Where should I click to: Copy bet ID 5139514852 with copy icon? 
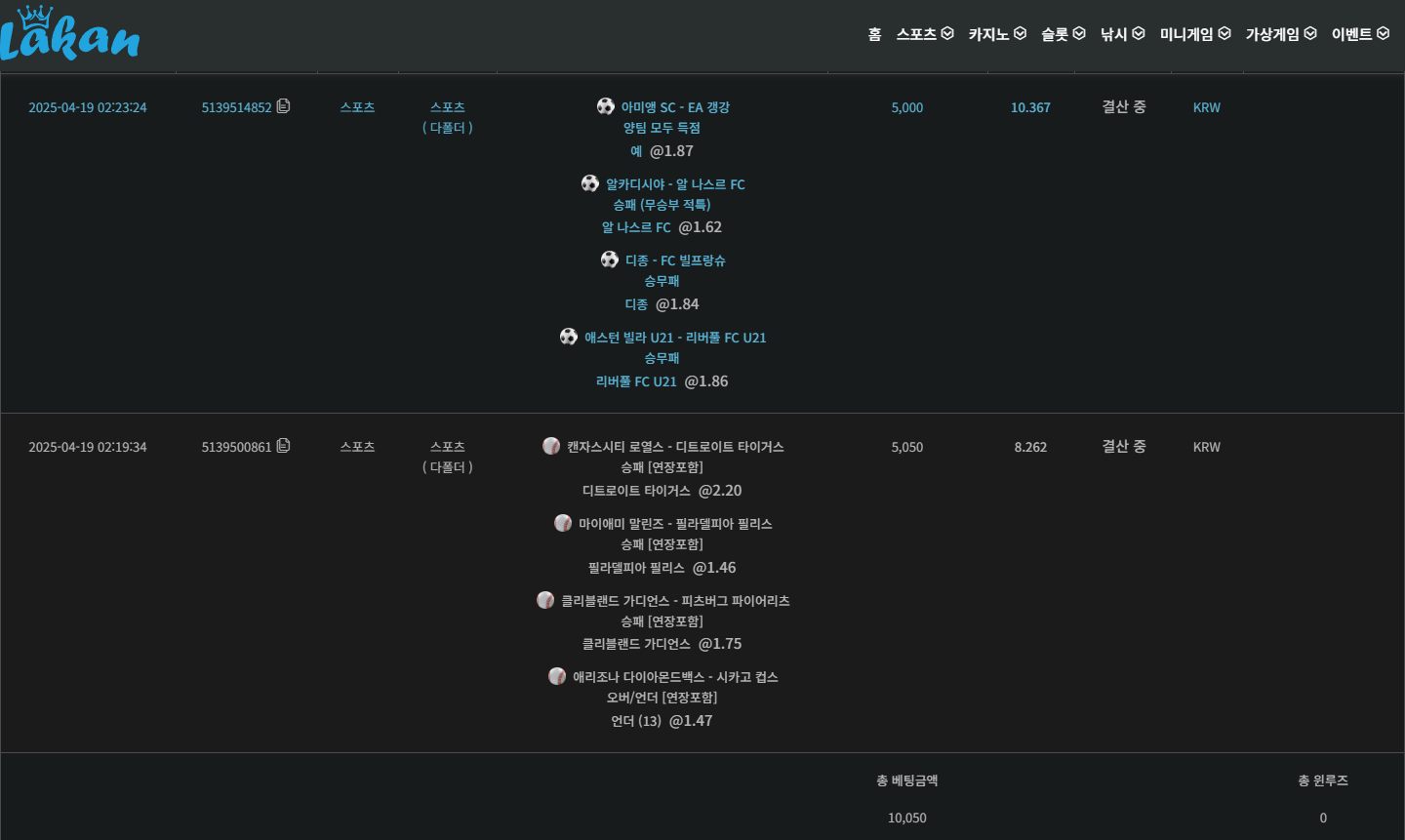tap(283, 106)
